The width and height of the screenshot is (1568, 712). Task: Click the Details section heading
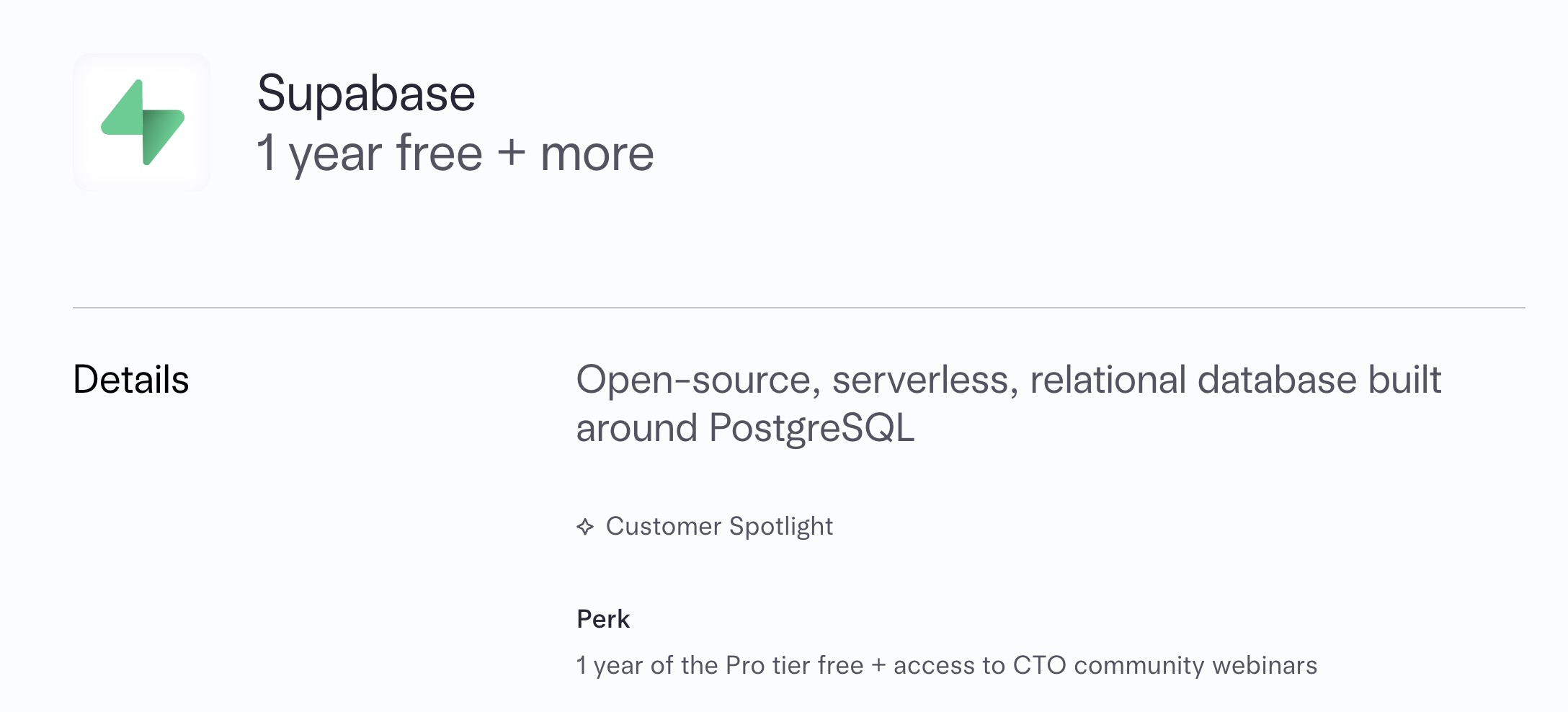coord(131,380)
